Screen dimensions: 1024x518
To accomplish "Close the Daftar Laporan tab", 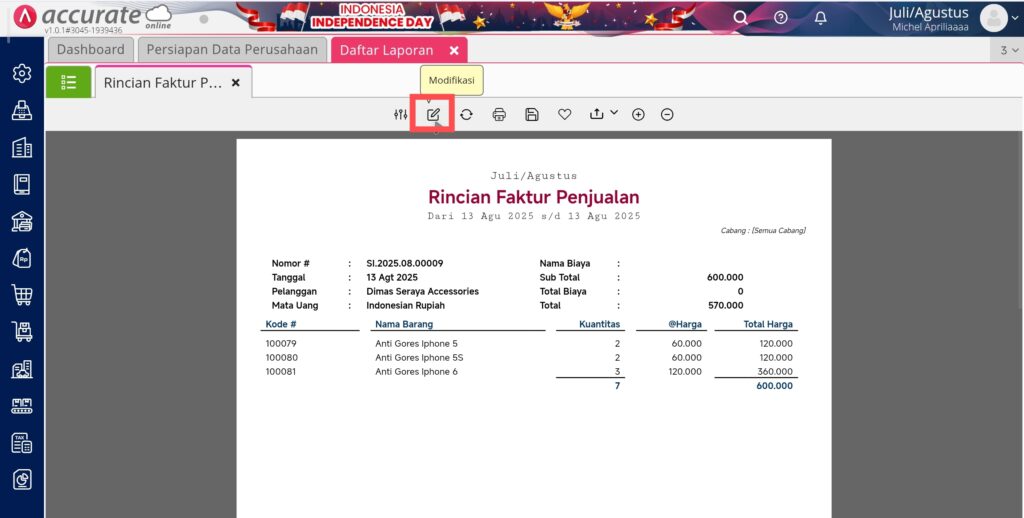I will click(454, 50).
